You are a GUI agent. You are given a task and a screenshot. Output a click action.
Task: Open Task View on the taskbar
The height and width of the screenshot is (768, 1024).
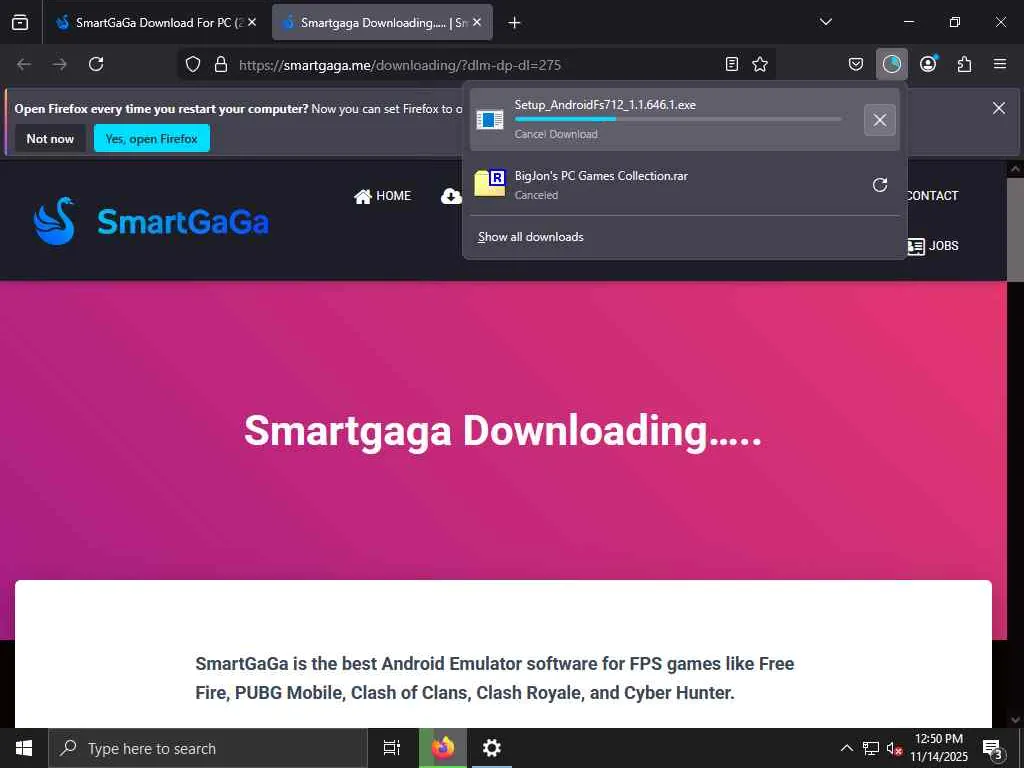tap(391, 748)
